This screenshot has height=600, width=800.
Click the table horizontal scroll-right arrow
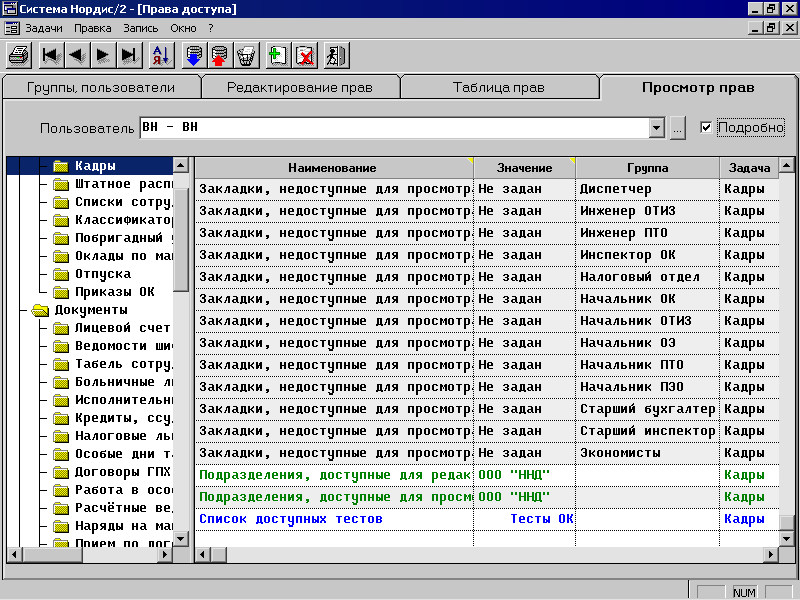tap(770, 554)
